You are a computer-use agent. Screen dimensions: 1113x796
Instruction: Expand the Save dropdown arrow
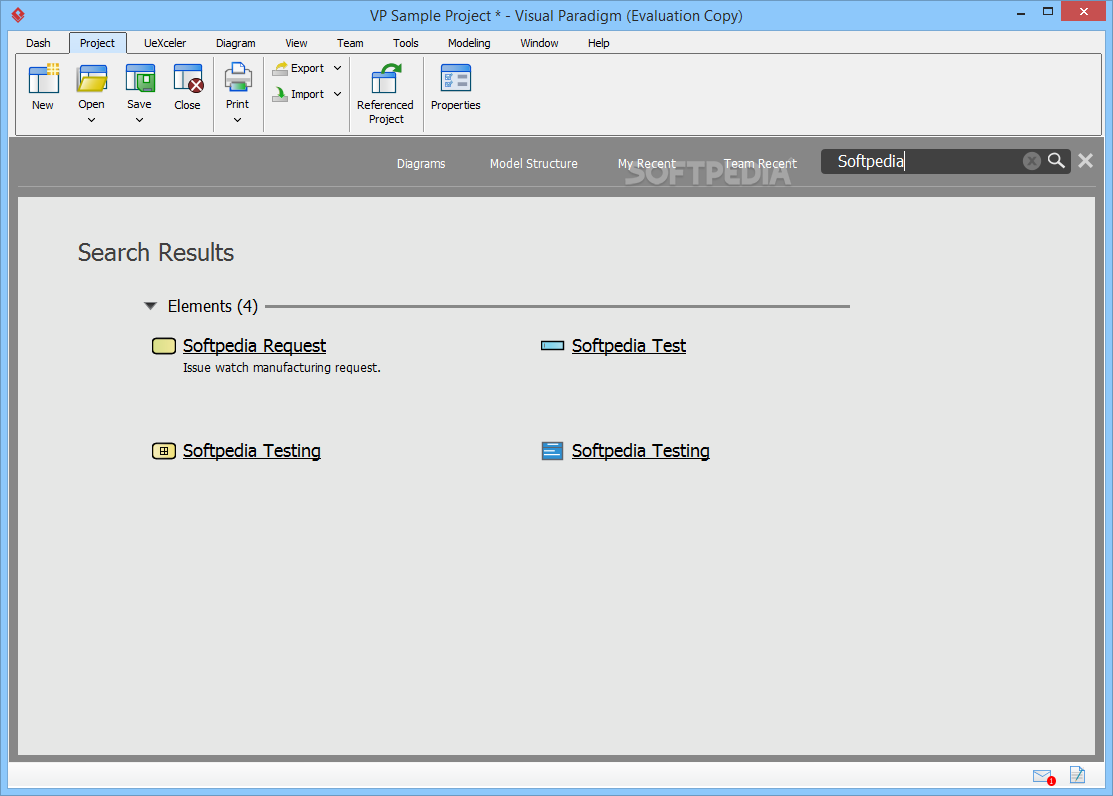[x=140, y=120]
